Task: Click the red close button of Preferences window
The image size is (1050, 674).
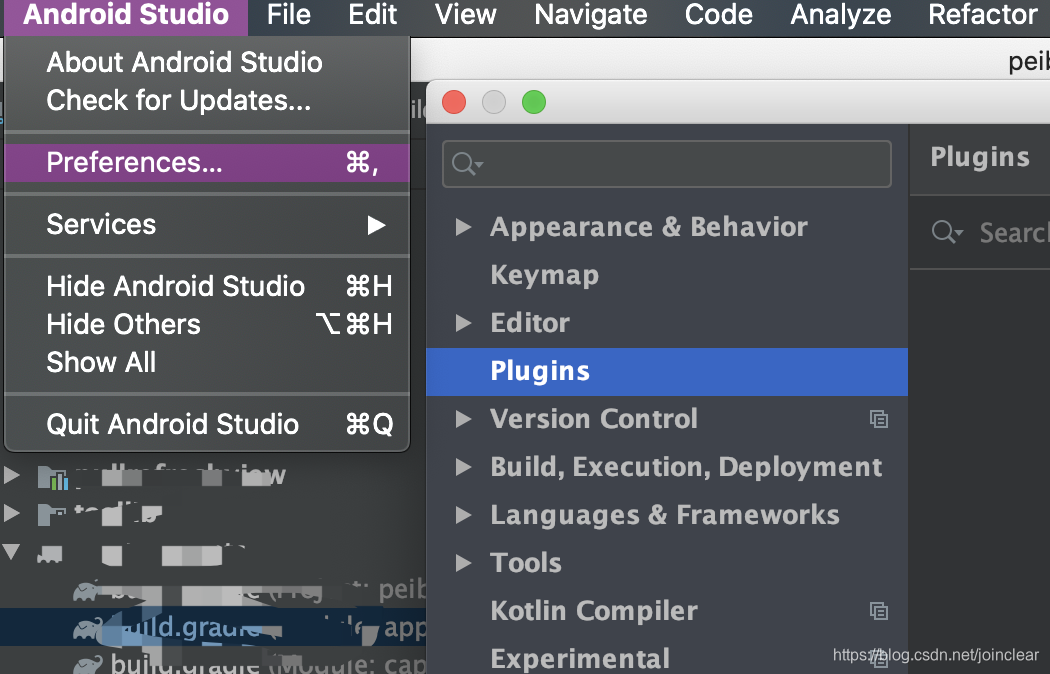Action: click(454, 102)
